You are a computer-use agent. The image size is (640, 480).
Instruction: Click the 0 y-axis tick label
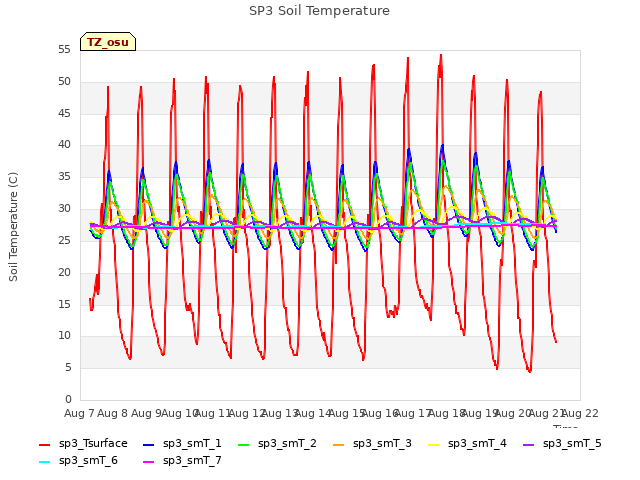pyautogui.click(x=68, y=399)
